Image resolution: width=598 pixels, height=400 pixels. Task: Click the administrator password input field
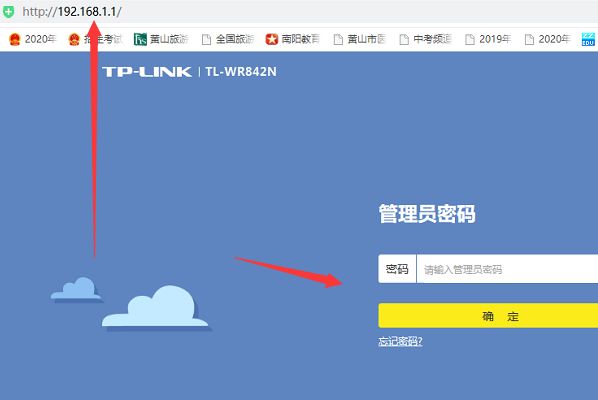coord(507,269)
